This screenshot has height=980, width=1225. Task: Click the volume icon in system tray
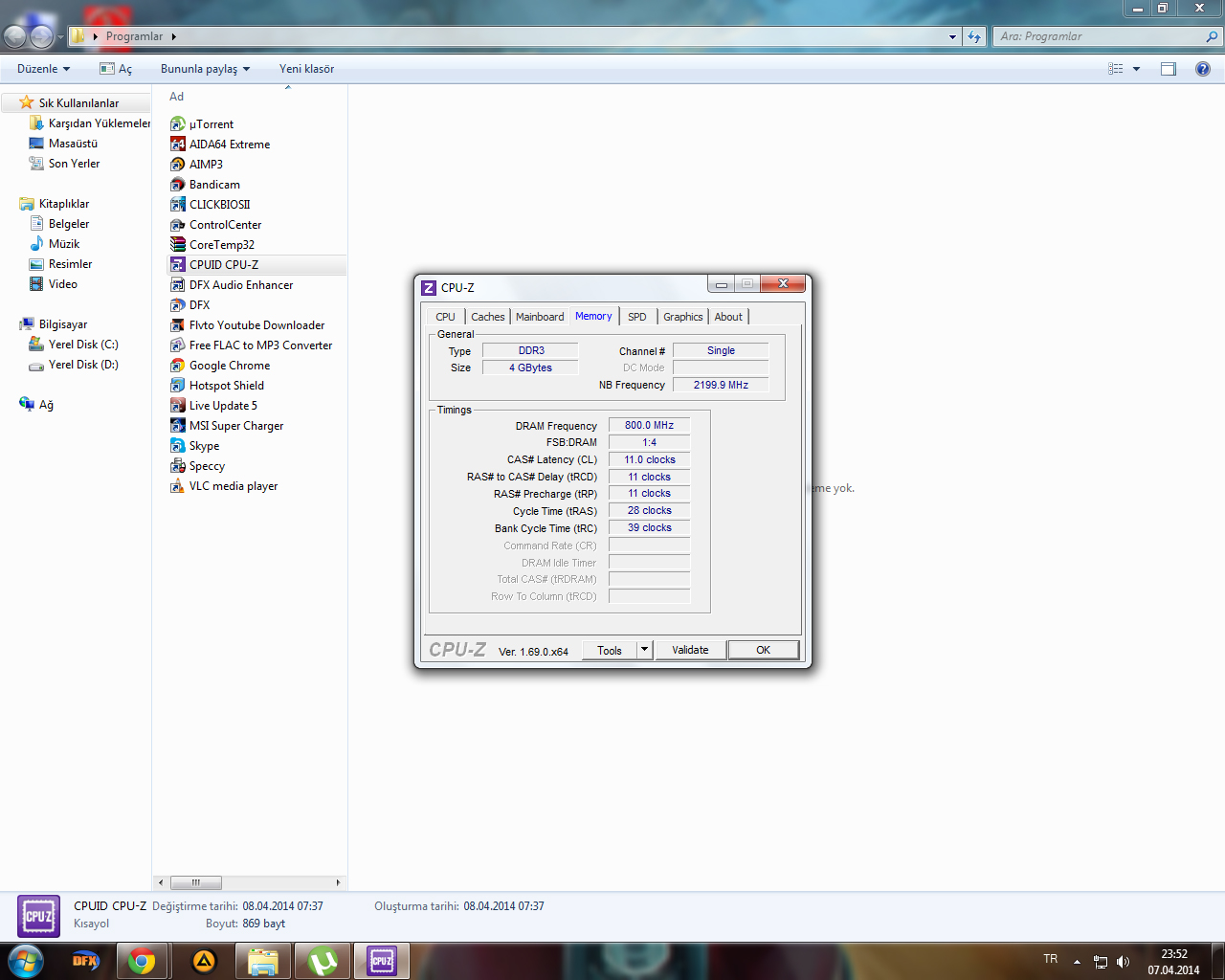tap(1123, 962)
